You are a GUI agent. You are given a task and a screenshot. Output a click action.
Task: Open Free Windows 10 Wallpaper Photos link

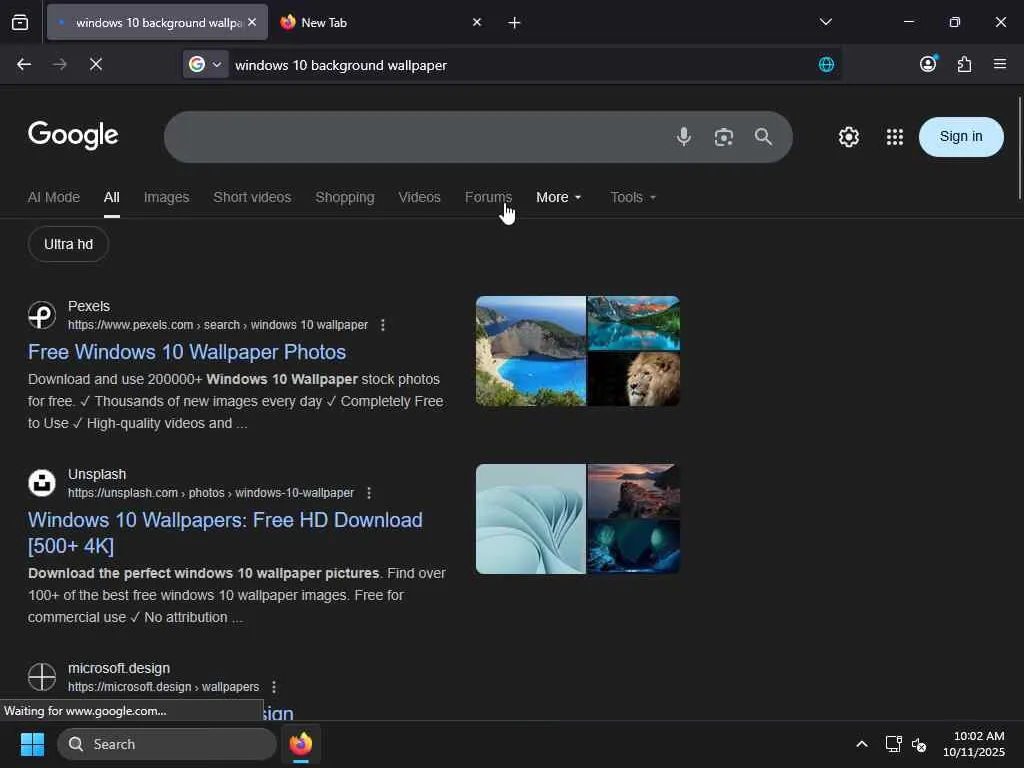187,352
